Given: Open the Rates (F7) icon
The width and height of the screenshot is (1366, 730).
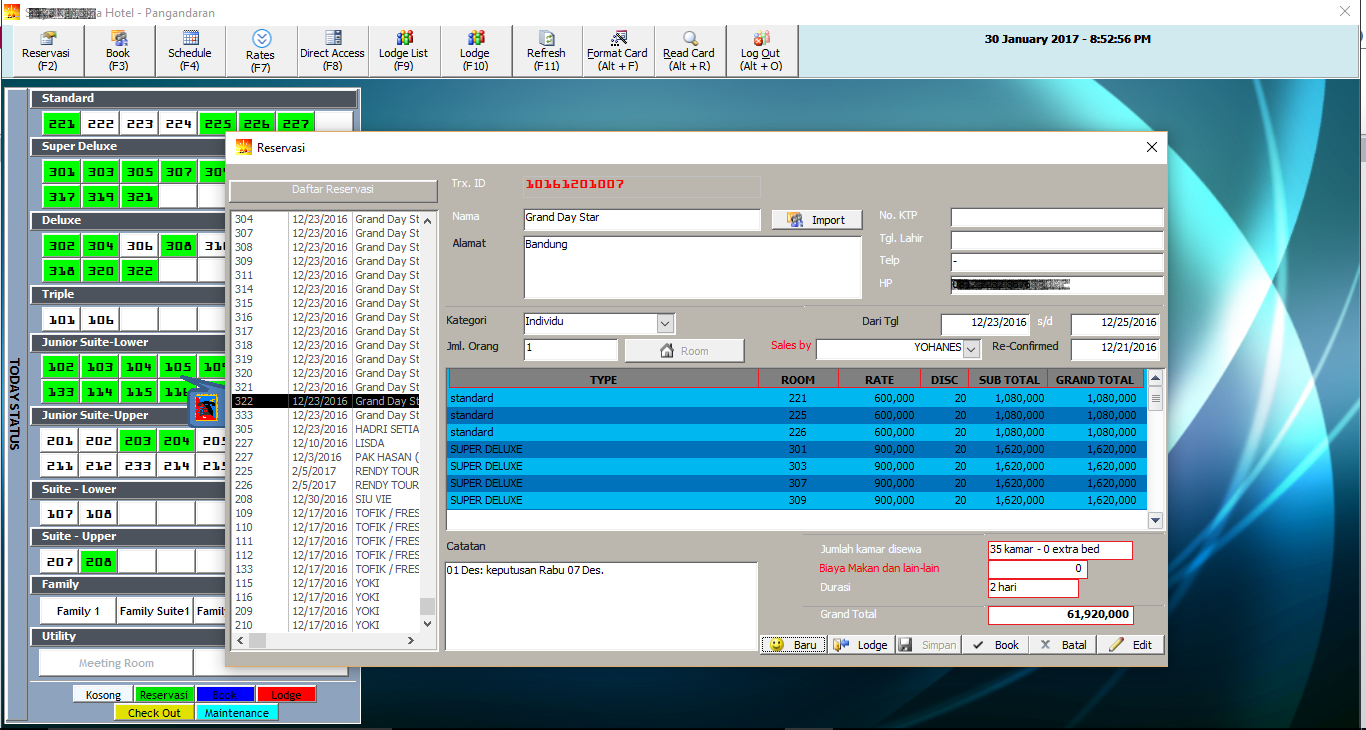Looking at the screenshot, I should point(261,51).
